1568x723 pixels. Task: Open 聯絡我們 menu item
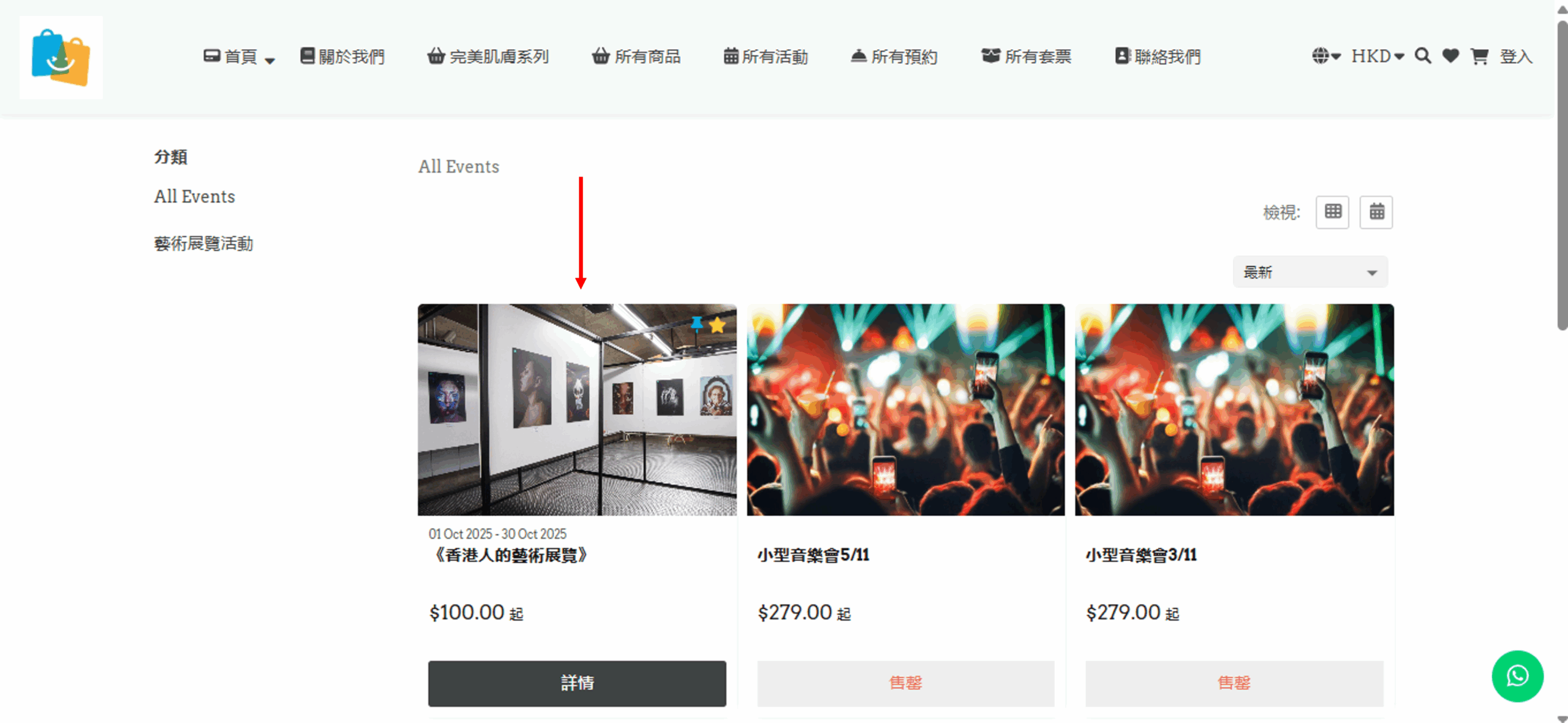[x=1158, y=57]
